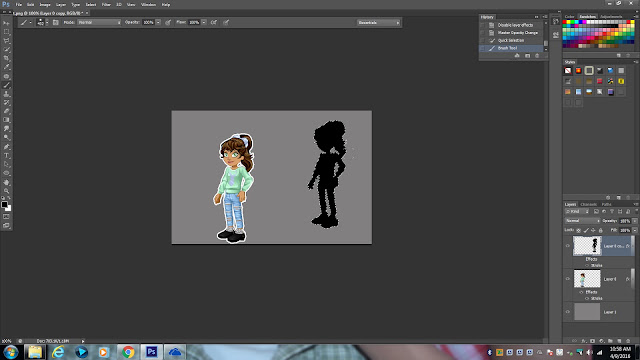This screenshot has width=640, height=360.
Task: Open the Essentials workspace dropdown
Action: [x=378, y=22]
